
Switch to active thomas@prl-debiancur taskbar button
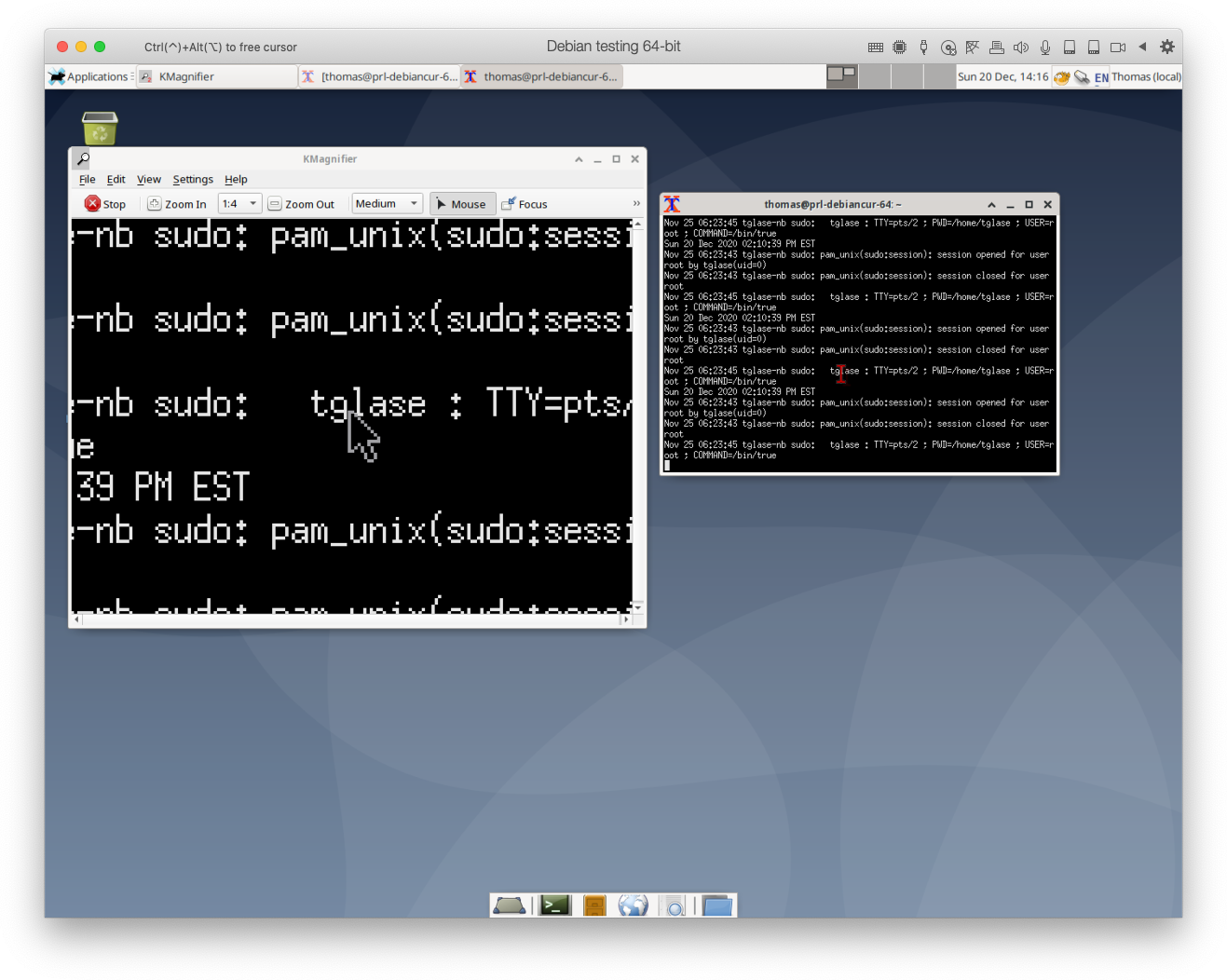point(541,76)
